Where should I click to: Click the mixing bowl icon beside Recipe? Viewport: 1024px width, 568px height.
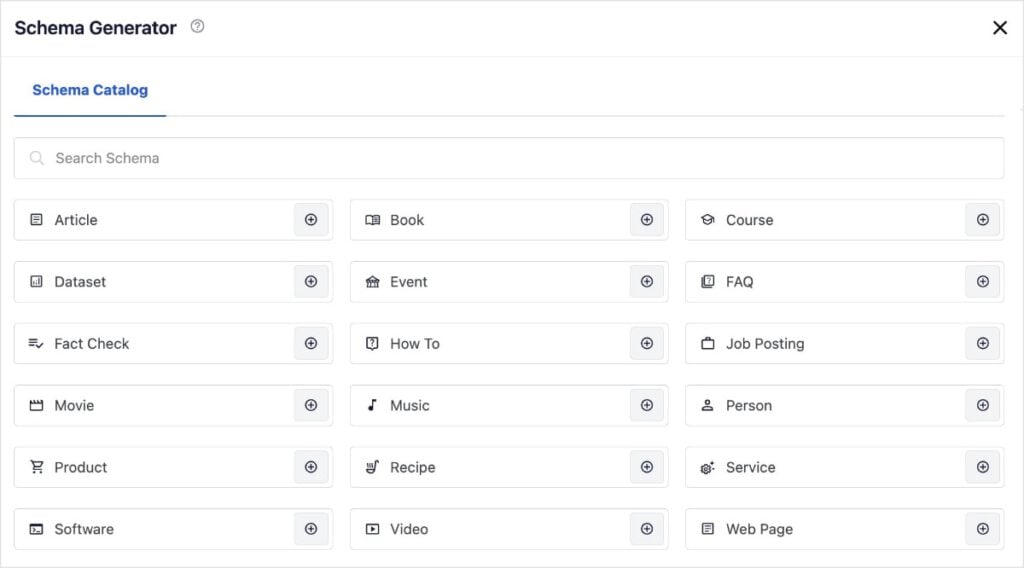pos(372,467)
